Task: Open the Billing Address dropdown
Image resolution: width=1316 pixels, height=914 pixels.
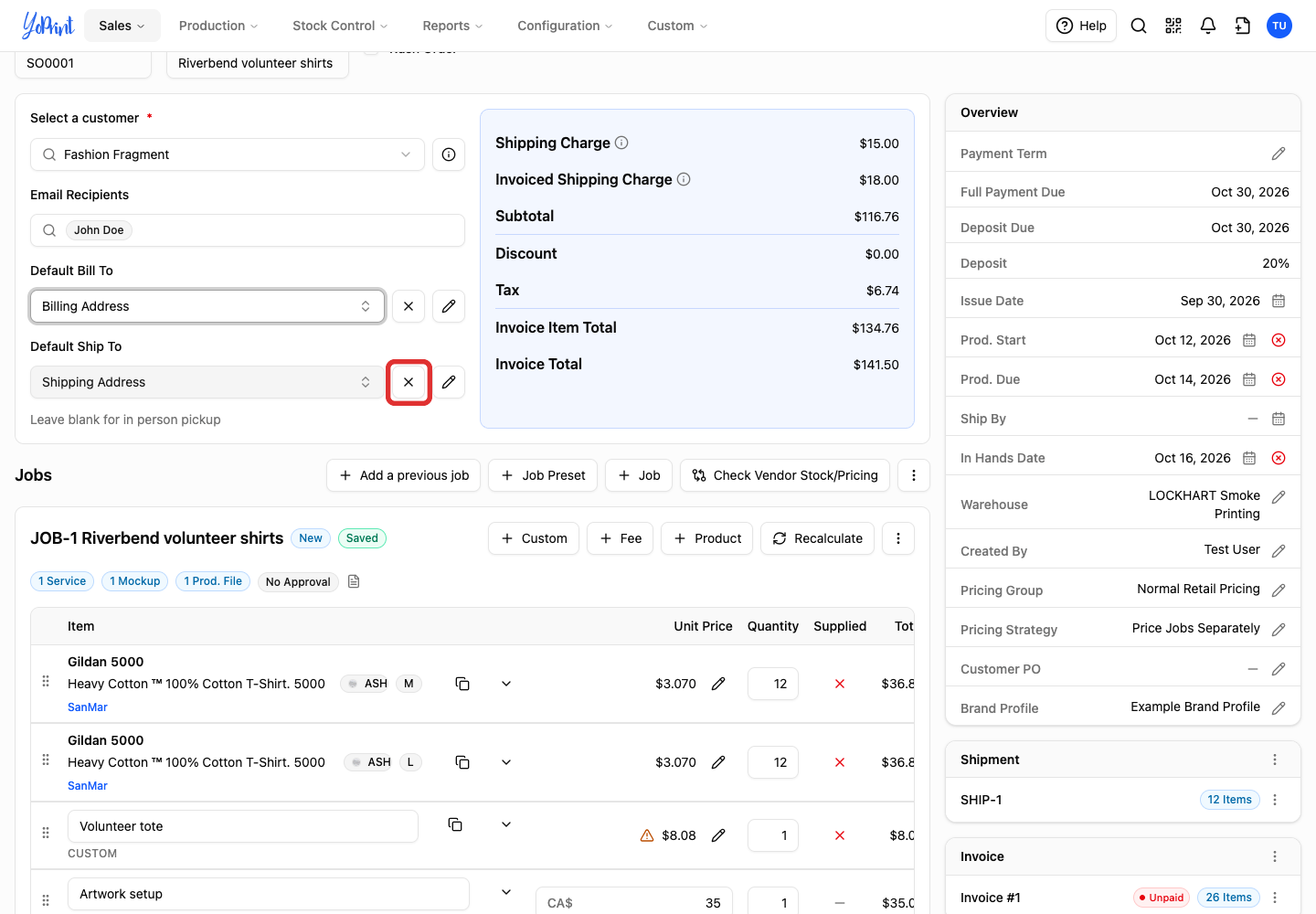Action: (207, 306)
